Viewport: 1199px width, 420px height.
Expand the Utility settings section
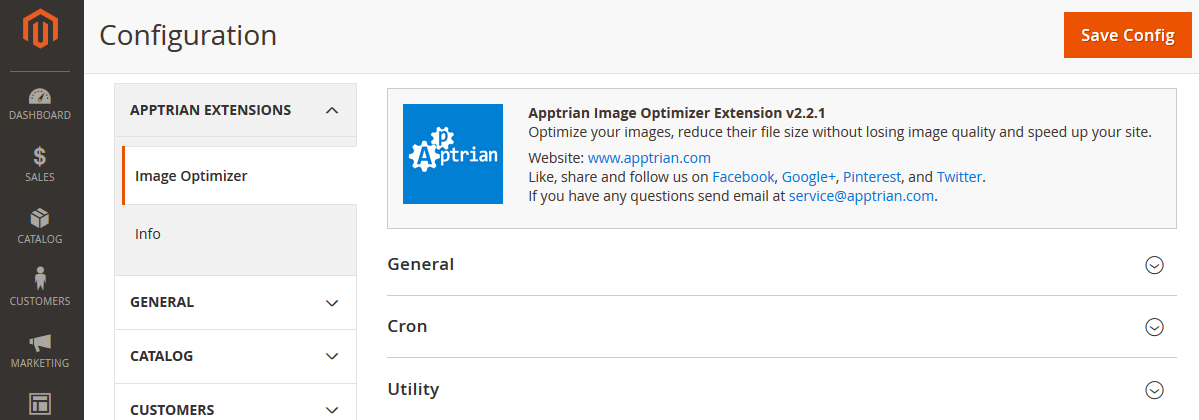[x=1154, y=389]
